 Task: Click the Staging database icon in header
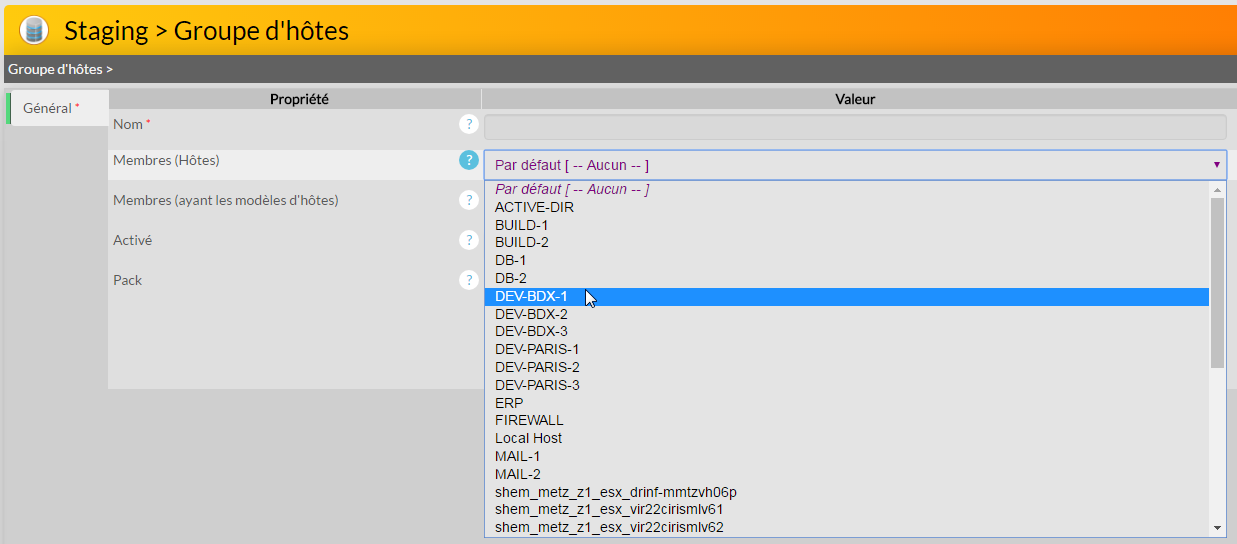34,30
